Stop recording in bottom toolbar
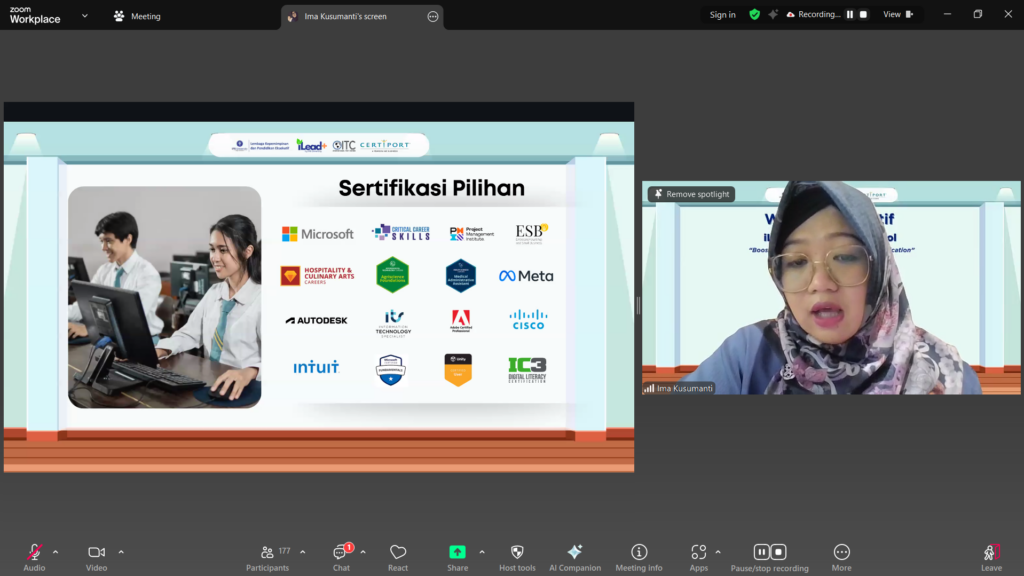 pyautogui.click(x=778, y=552)
